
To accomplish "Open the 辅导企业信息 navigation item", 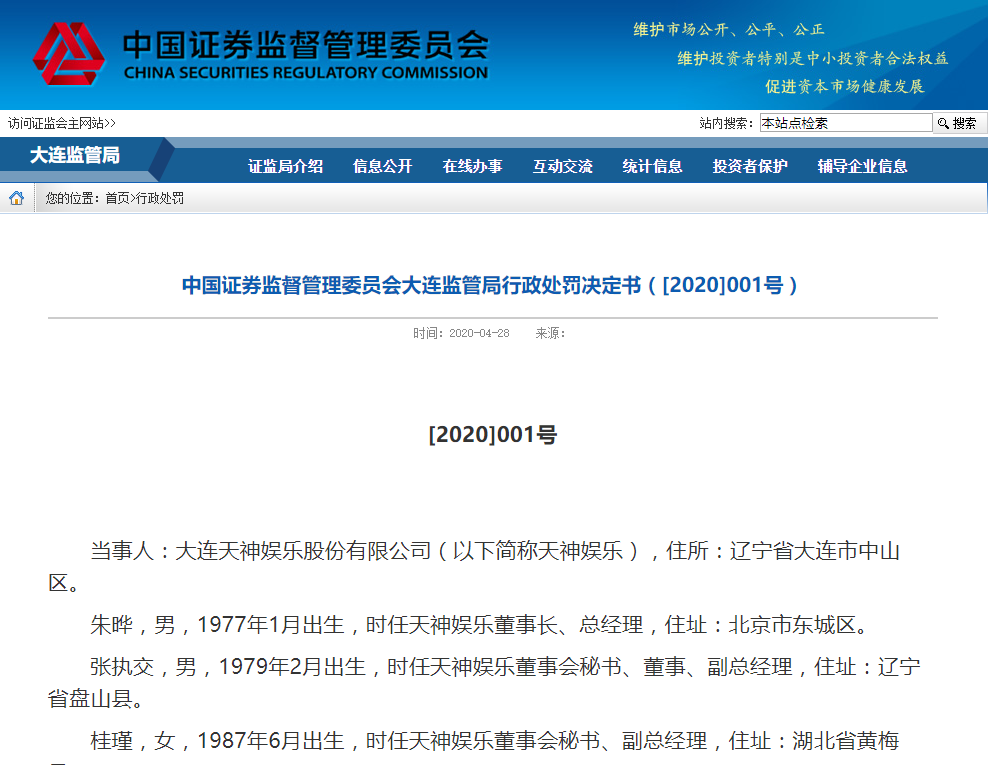I will pyautogui.click(x=862, y=166).
